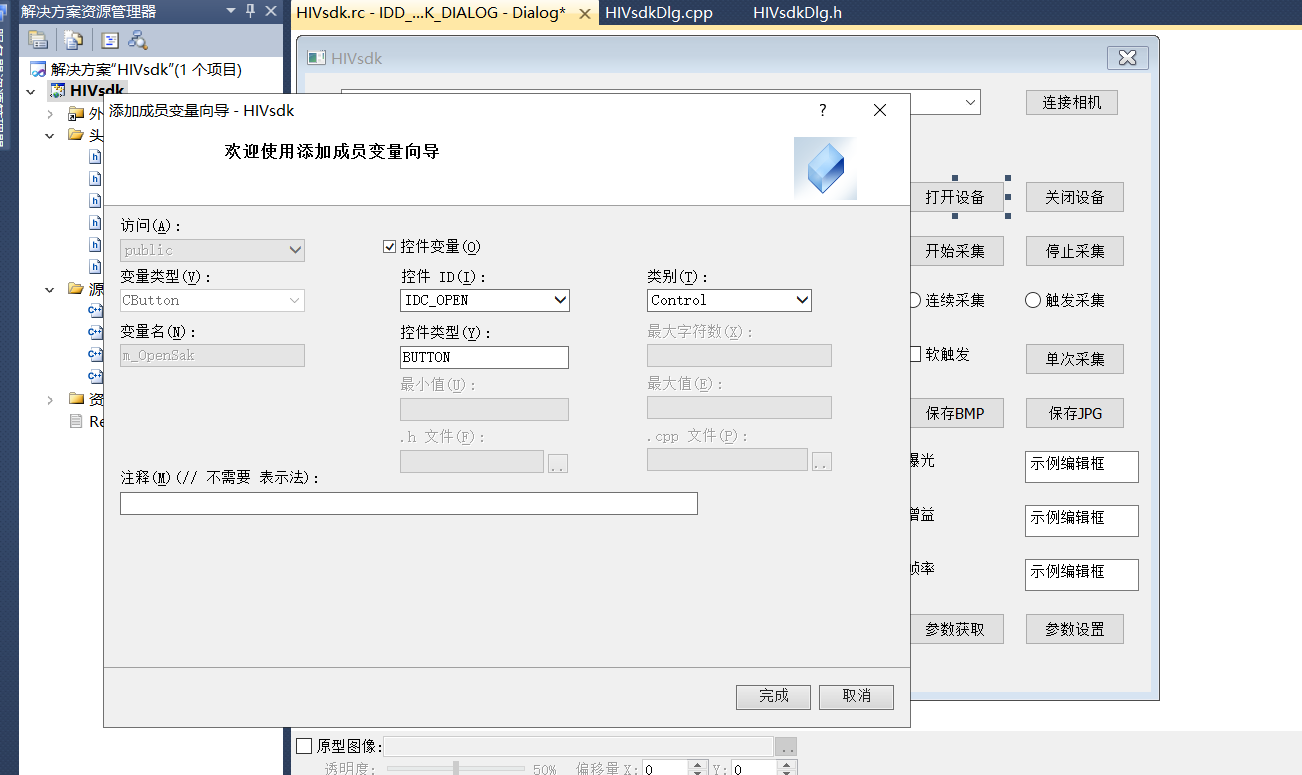Click the .h 文件 browse button

(557, 463)
